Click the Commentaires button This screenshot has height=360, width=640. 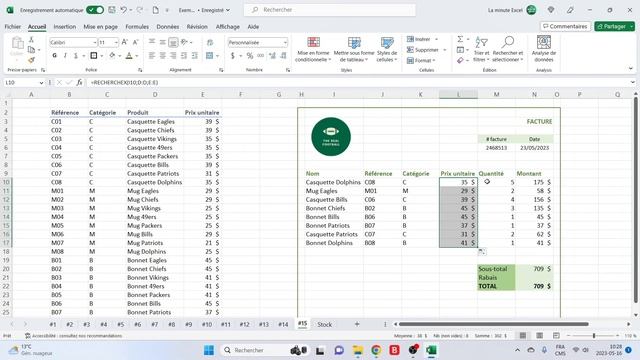[565, 27]
